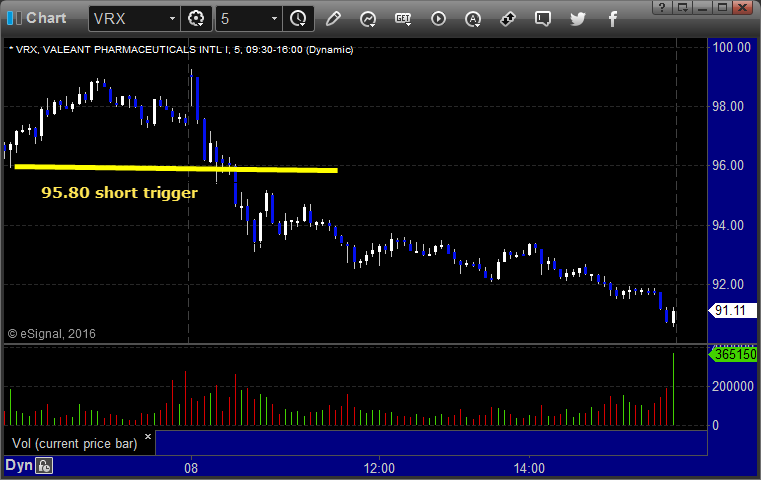
Task: Click the trade arrows icon
Action: (508, 19)
